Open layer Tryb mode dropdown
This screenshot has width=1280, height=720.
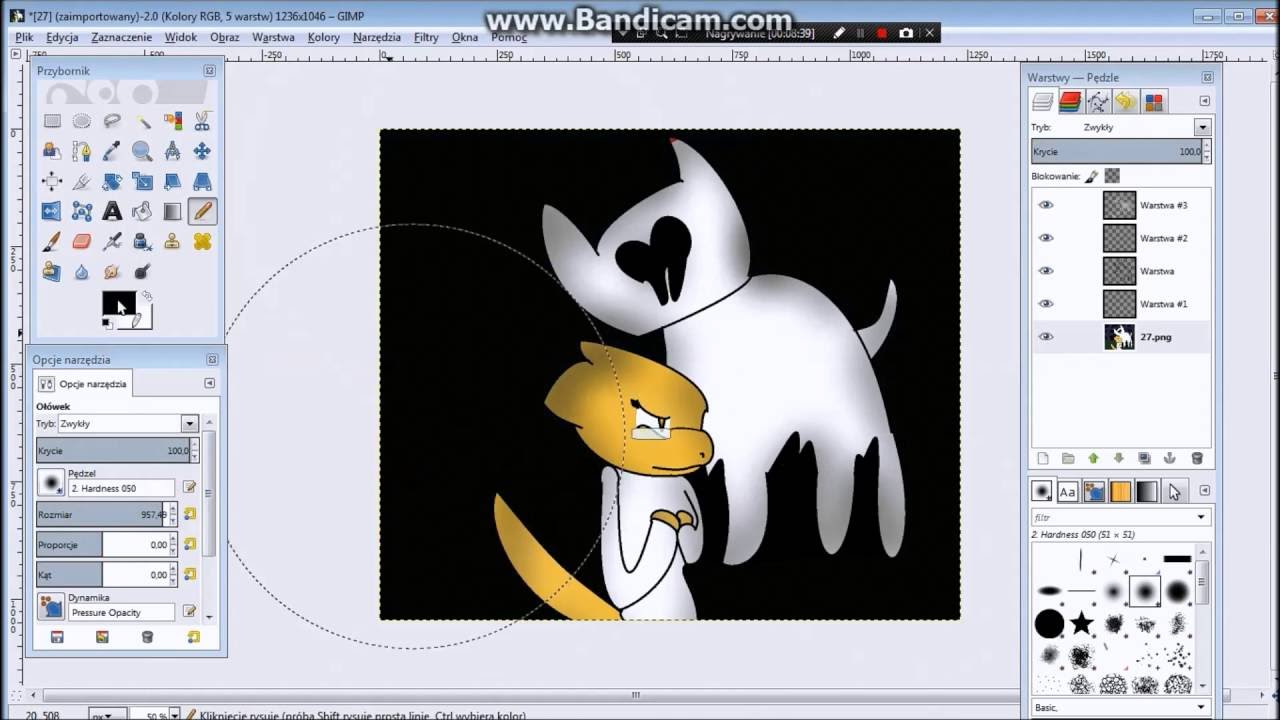point(1202,127)
